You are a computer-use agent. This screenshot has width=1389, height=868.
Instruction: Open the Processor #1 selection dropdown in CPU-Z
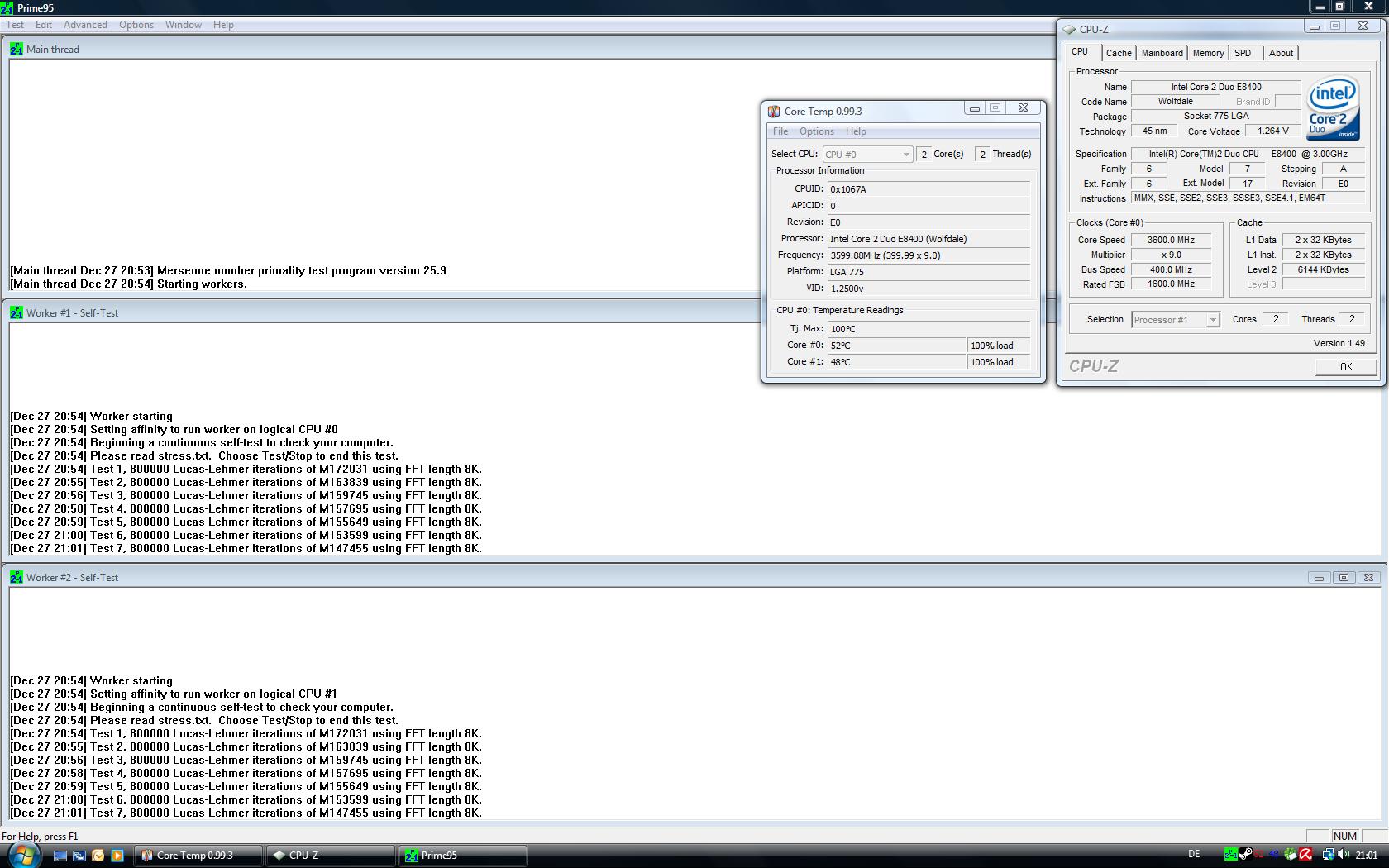[1175, 320]
